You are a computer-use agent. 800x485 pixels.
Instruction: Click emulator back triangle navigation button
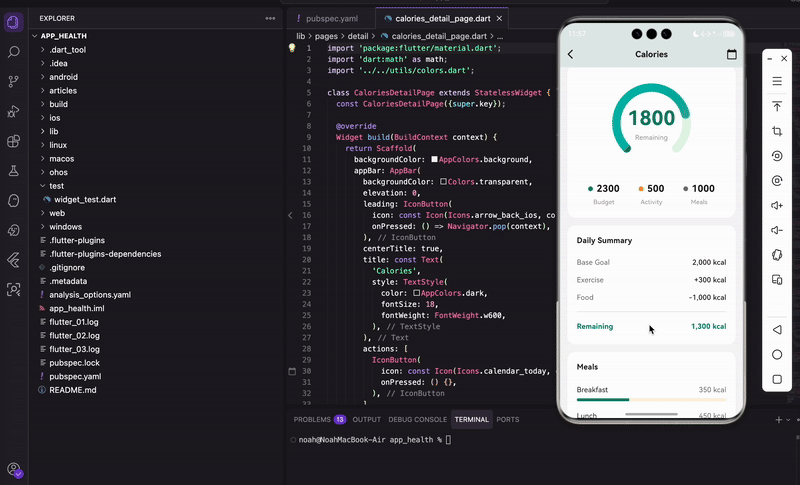tap(777, 329)
